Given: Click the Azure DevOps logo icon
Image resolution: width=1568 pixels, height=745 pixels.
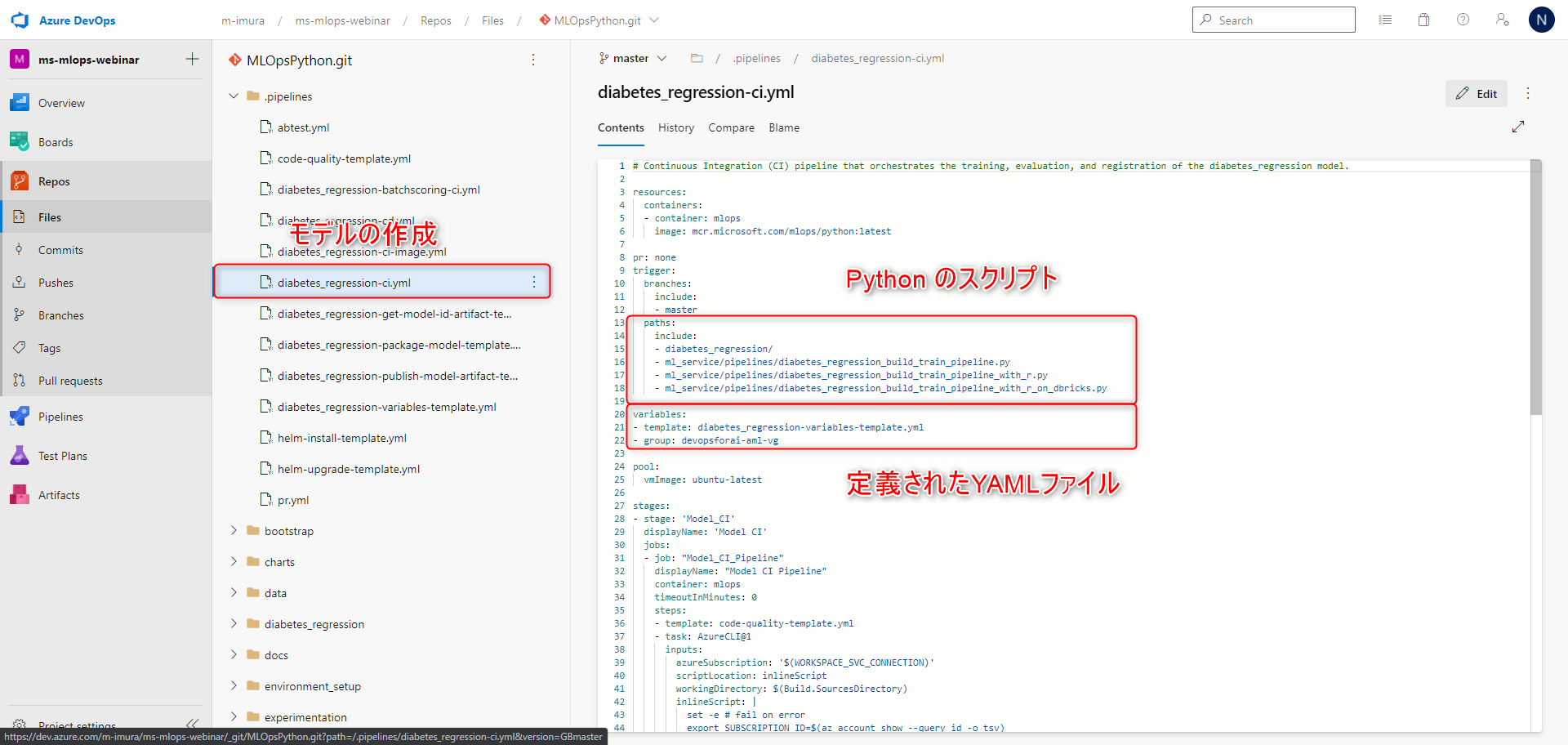Looking at the screenshot, I should click(x=20, y=20).
